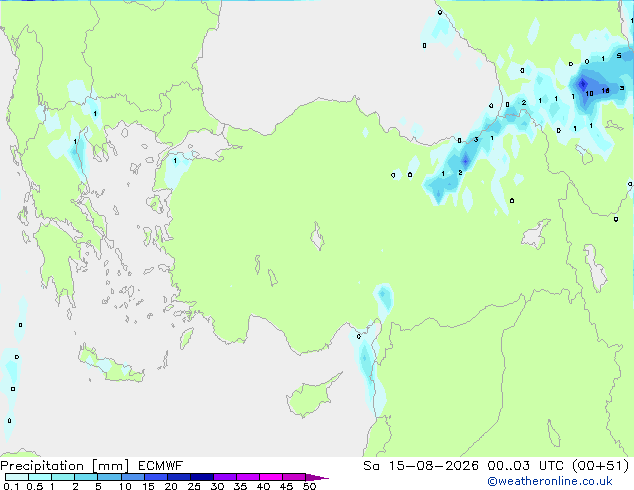Click the 'ECMWF' model name label
Image resolution: width=634 pixels, height=490 pixels.
pos(161,466)
